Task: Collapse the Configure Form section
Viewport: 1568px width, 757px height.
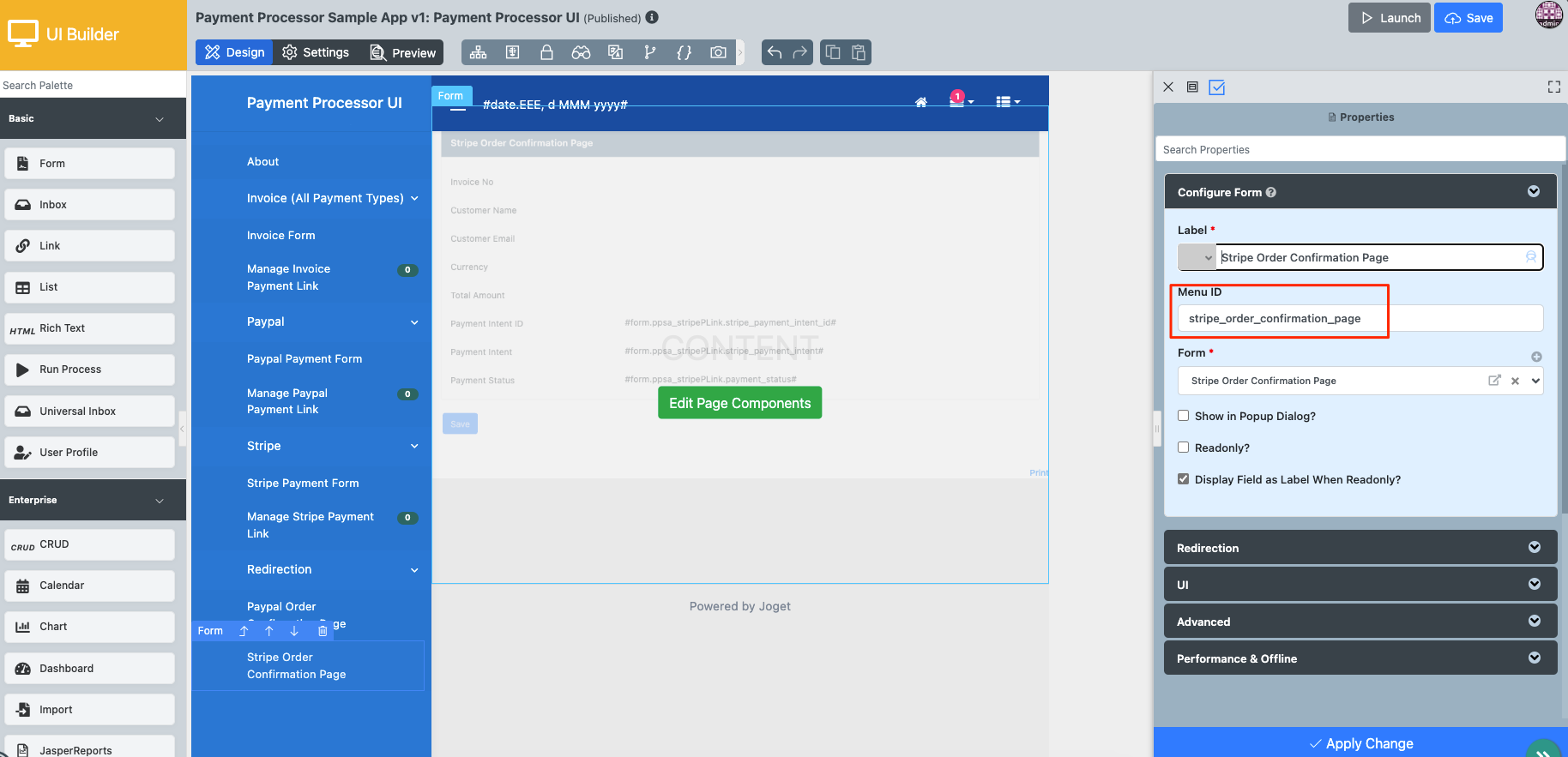Action: tap(1533, 191)
